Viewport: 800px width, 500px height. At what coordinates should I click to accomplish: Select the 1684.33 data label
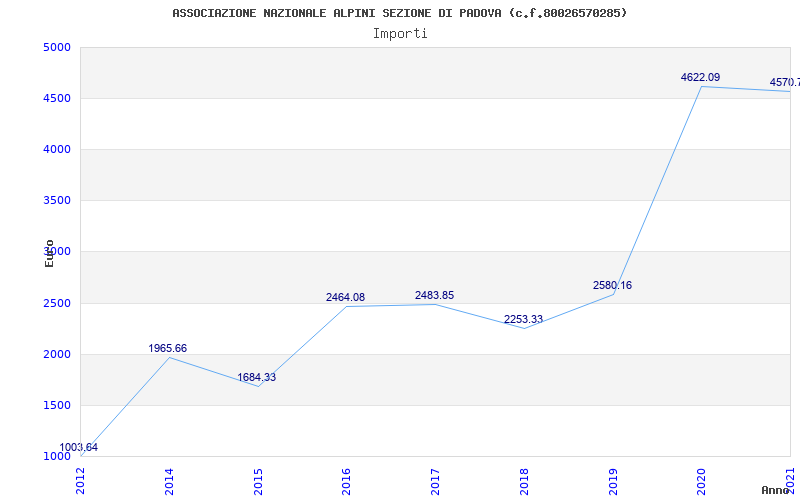click(x=257, y=378)
